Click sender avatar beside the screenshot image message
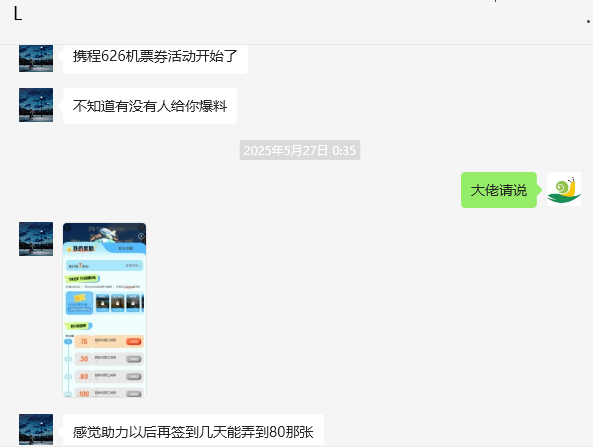This screenshot has width=593, height=447. 36,239
